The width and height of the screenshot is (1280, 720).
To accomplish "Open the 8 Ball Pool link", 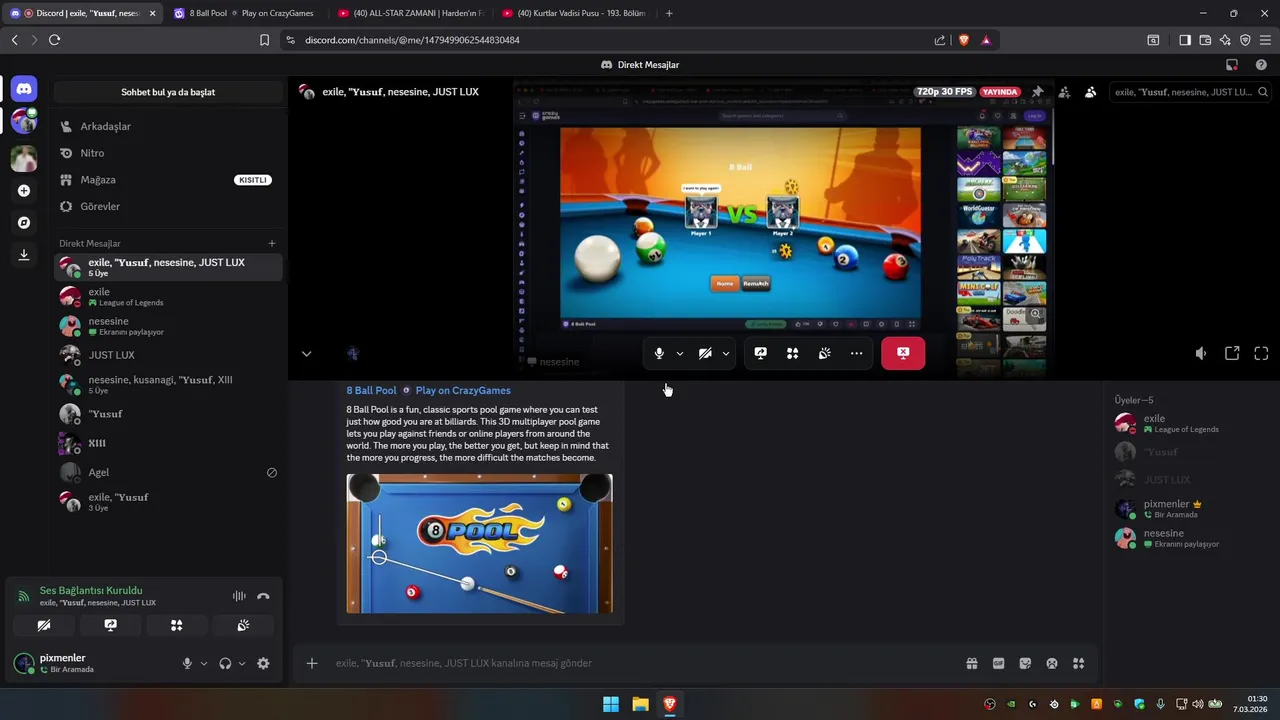I will coord(371,390).
